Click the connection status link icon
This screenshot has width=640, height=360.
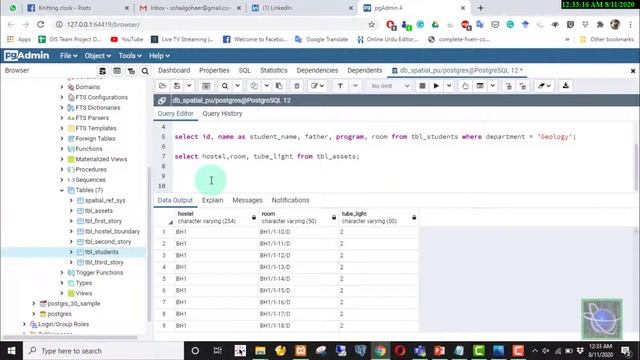162,100
